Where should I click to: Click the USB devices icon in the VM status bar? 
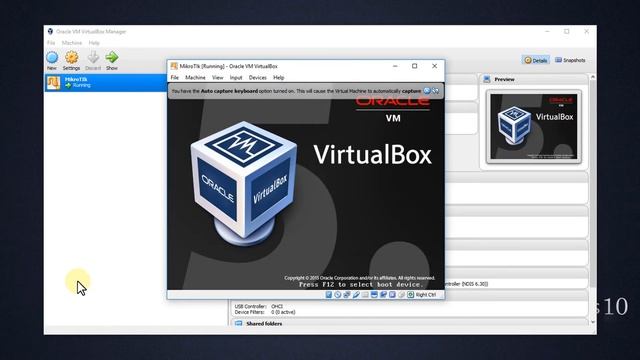coord(356,294)
